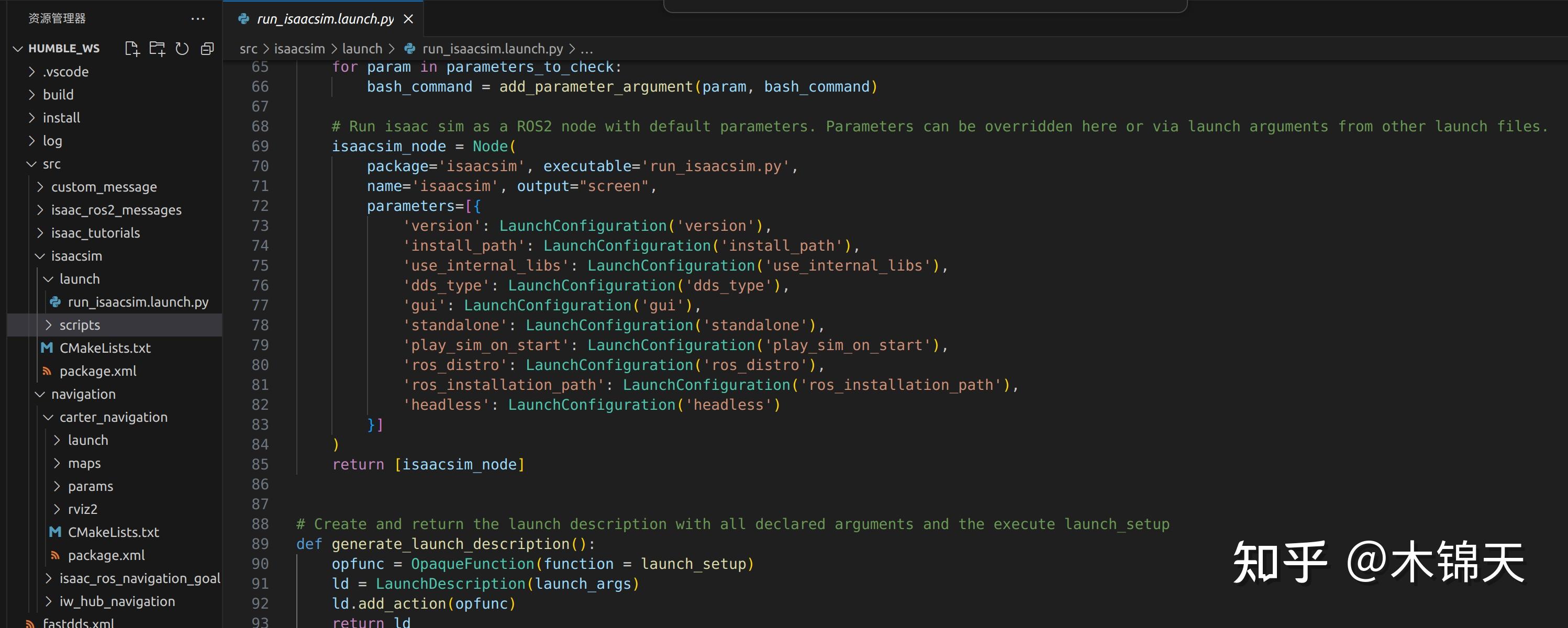Expand the scripts folder
Image resolution: width=1568 pixels, height=628 pixels.
click(x=79, y=325)
